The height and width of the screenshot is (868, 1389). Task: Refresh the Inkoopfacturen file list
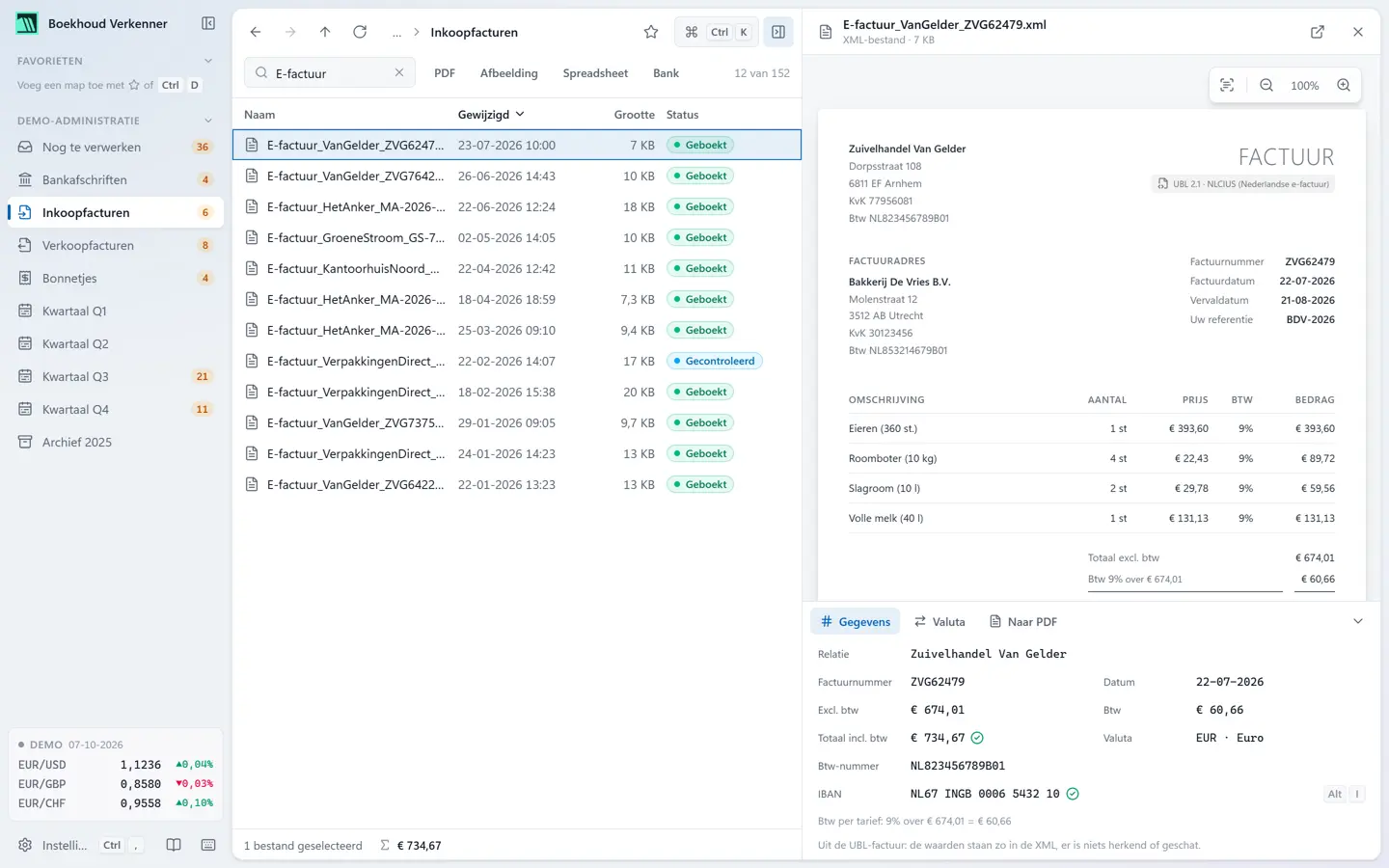click(360, 32)
